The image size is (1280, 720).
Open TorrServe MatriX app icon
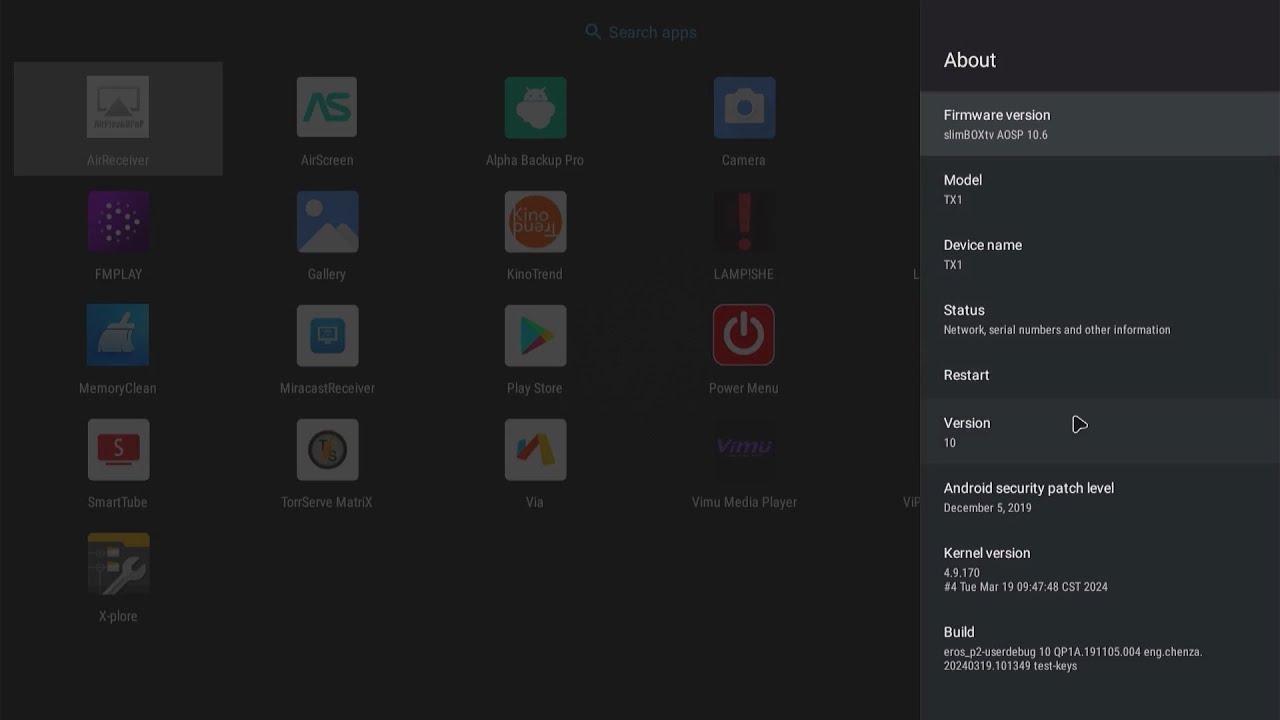327,449
